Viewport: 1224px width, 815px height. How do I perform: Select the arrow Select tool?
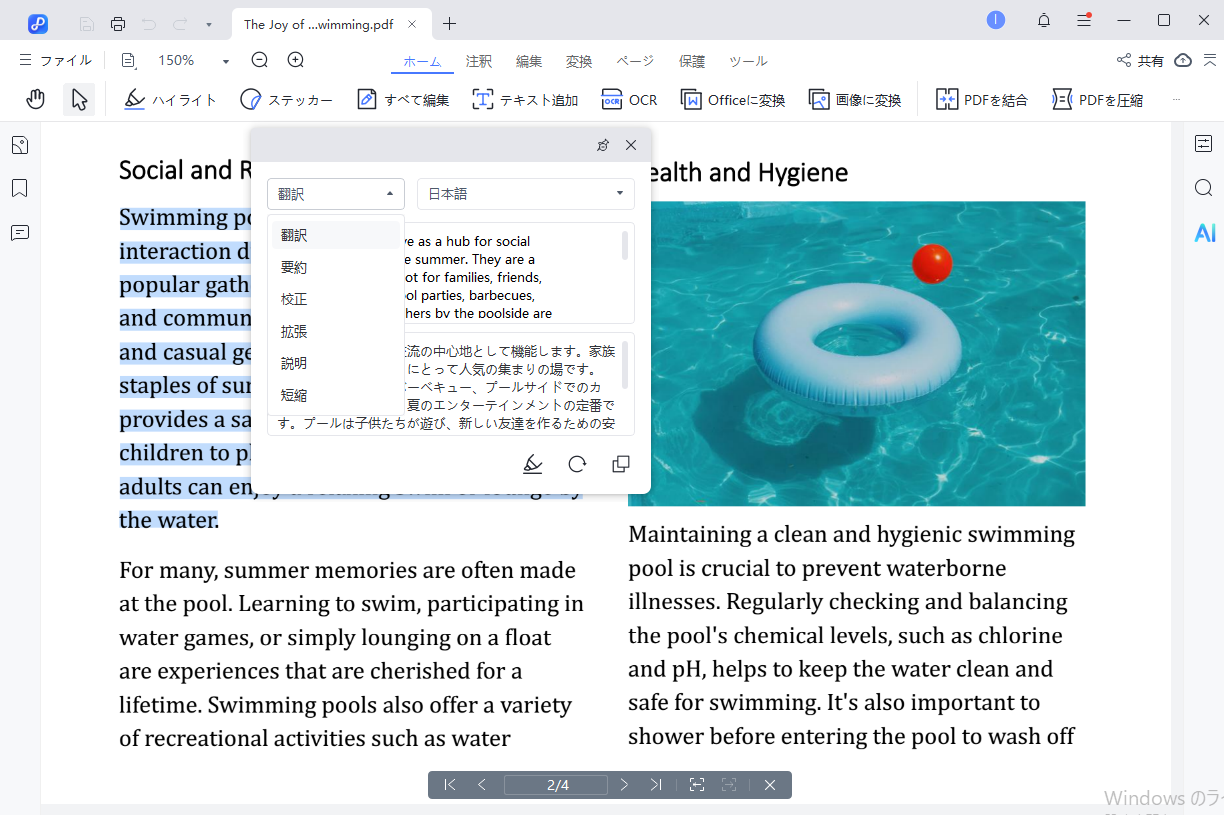coord(79,99)
